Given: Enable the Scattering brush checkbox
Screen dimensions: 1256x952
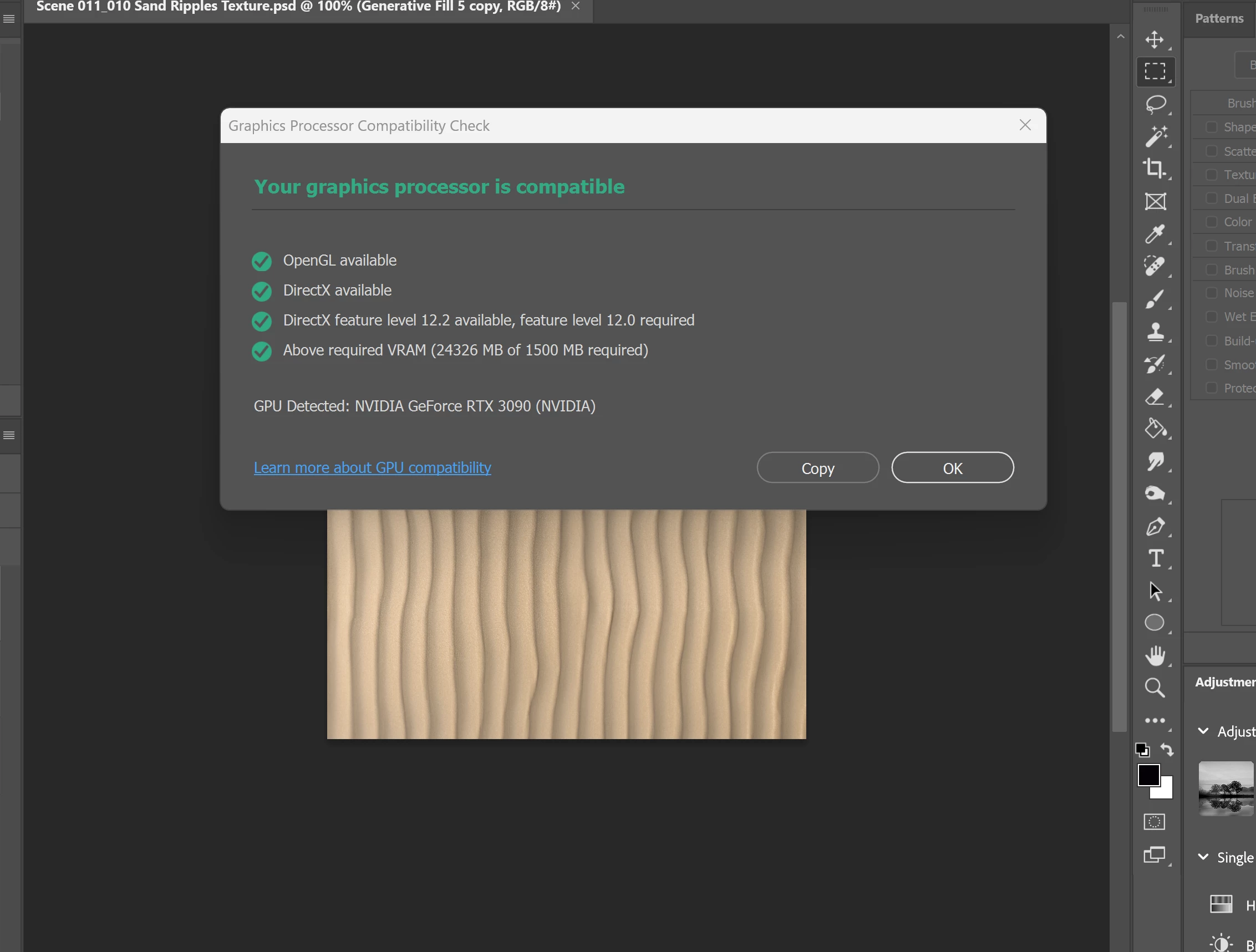Looking at the screenshot, I should tap(1211, 151).
